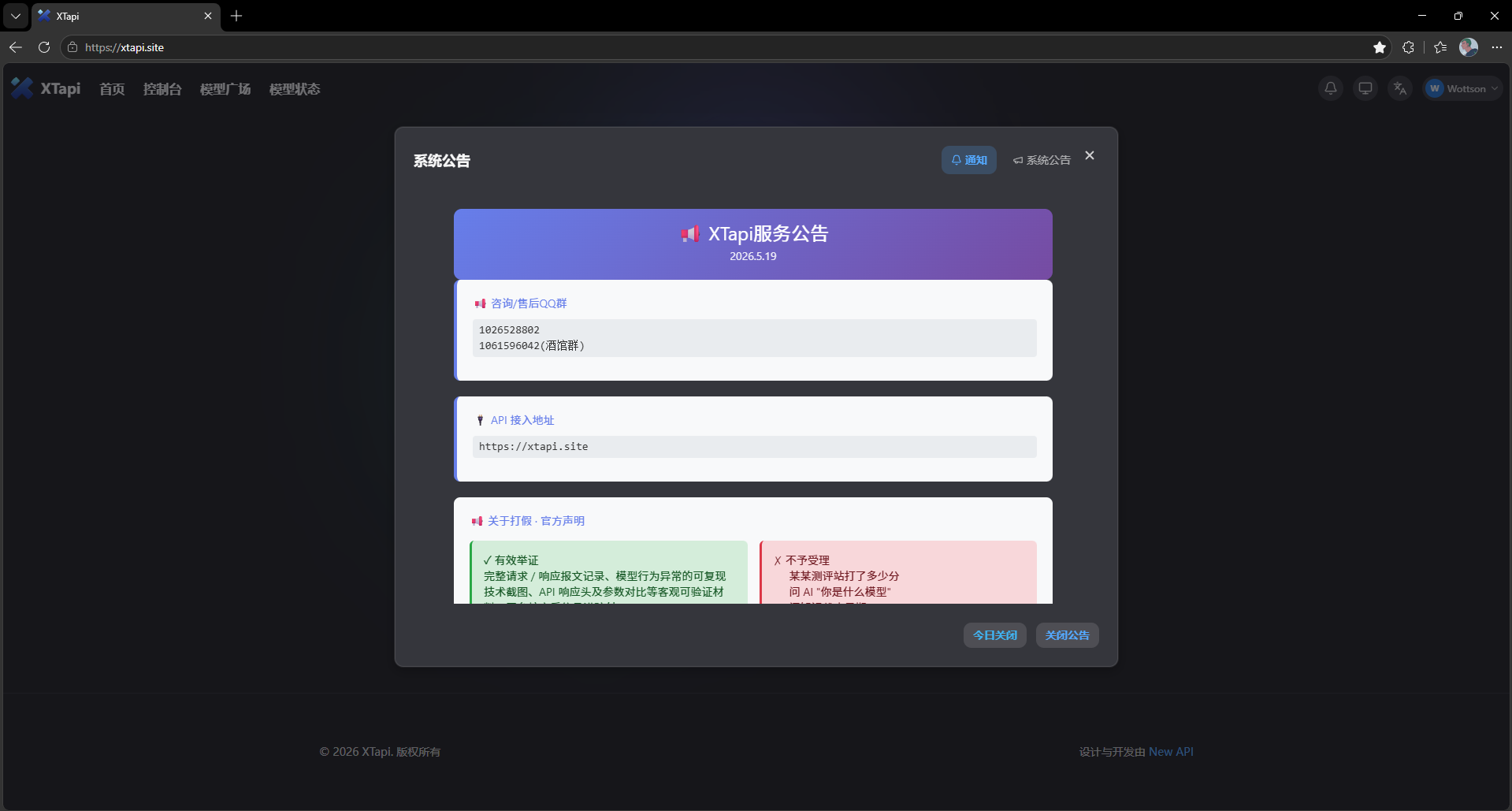
Task: Open the browser settings and more menu
Action: (1497, 47)
